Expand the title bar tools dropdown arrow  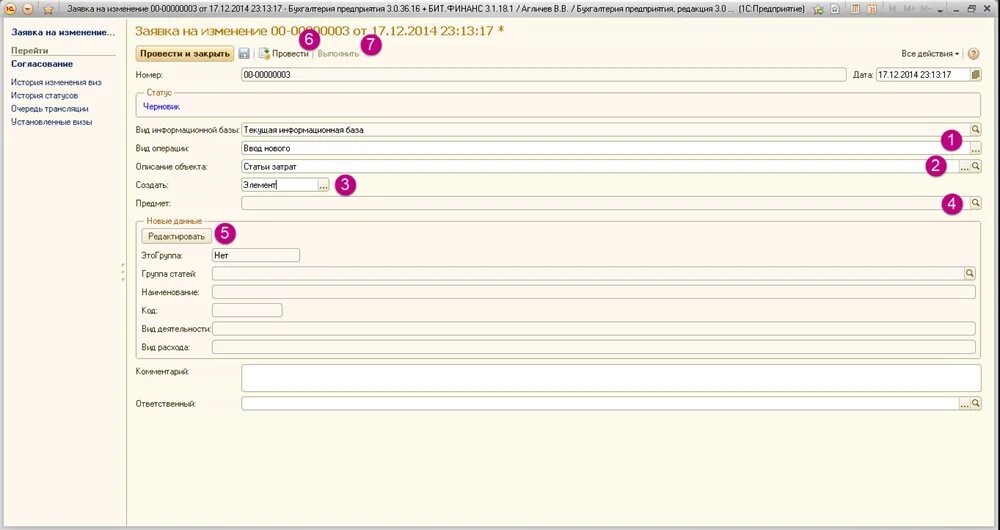940,9
